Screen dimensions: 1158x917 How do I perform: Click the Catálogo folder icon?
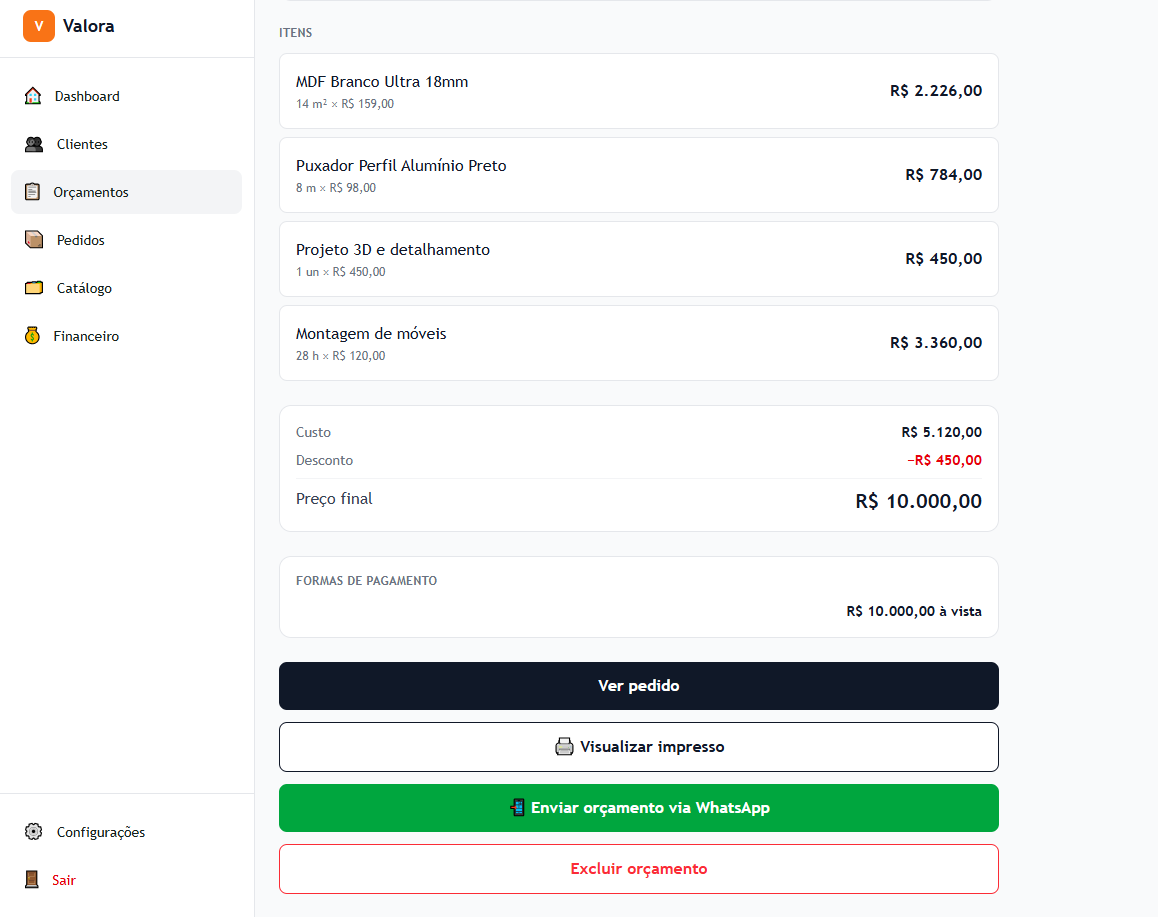(34, 288)
